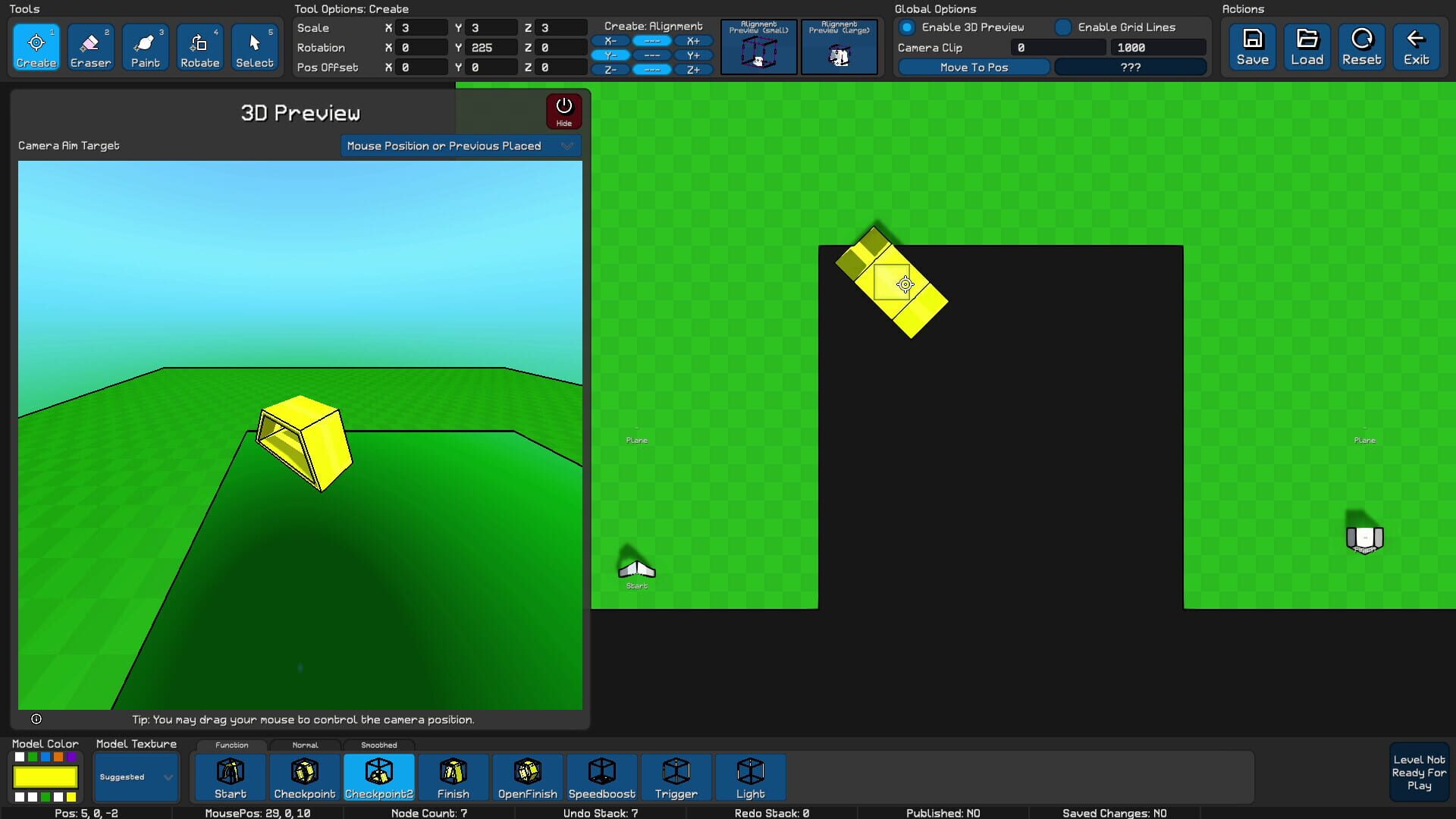Choose the Select tool
Screen dimensions: 1456x819
[254, 47]
